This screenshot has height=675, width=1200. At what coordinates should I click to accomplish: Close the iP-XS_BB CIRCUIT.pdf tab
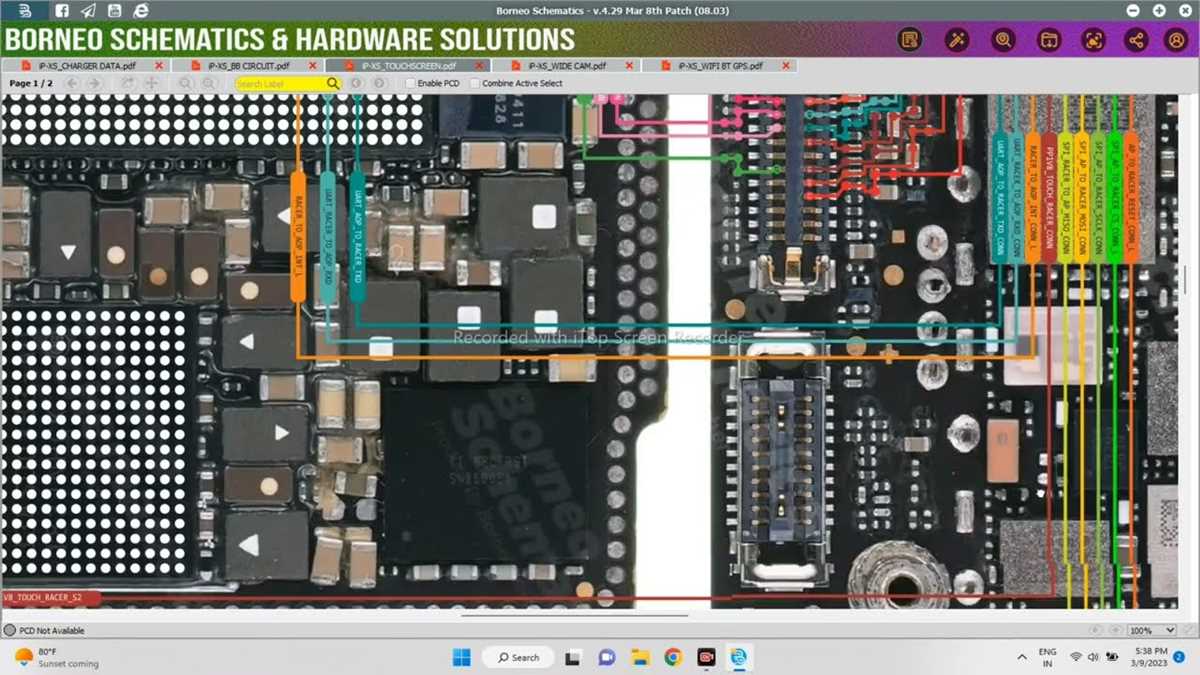[312, 66]
